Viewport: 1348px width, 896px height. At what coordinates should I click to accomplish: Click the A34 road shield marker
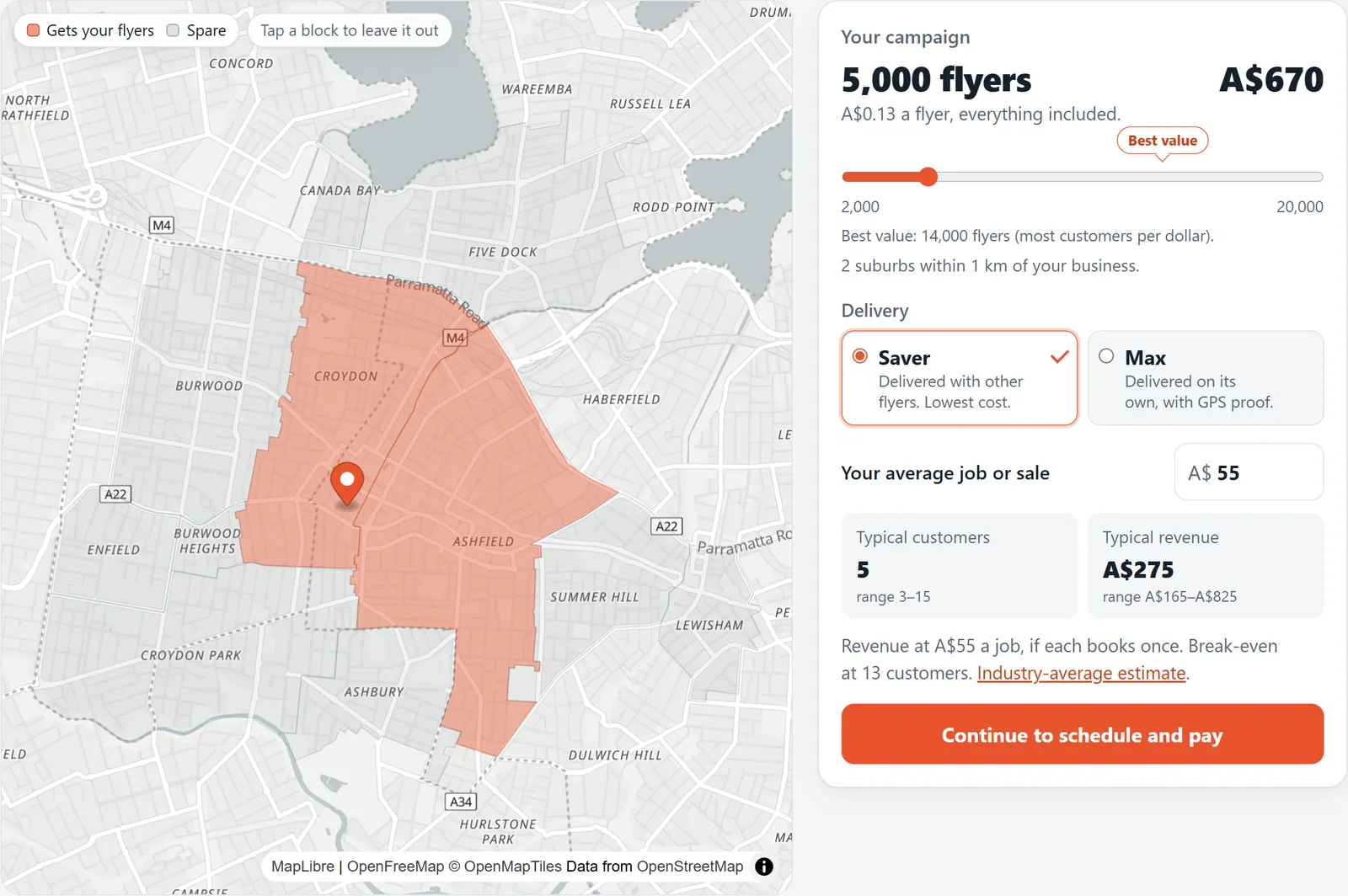[461, 802]
